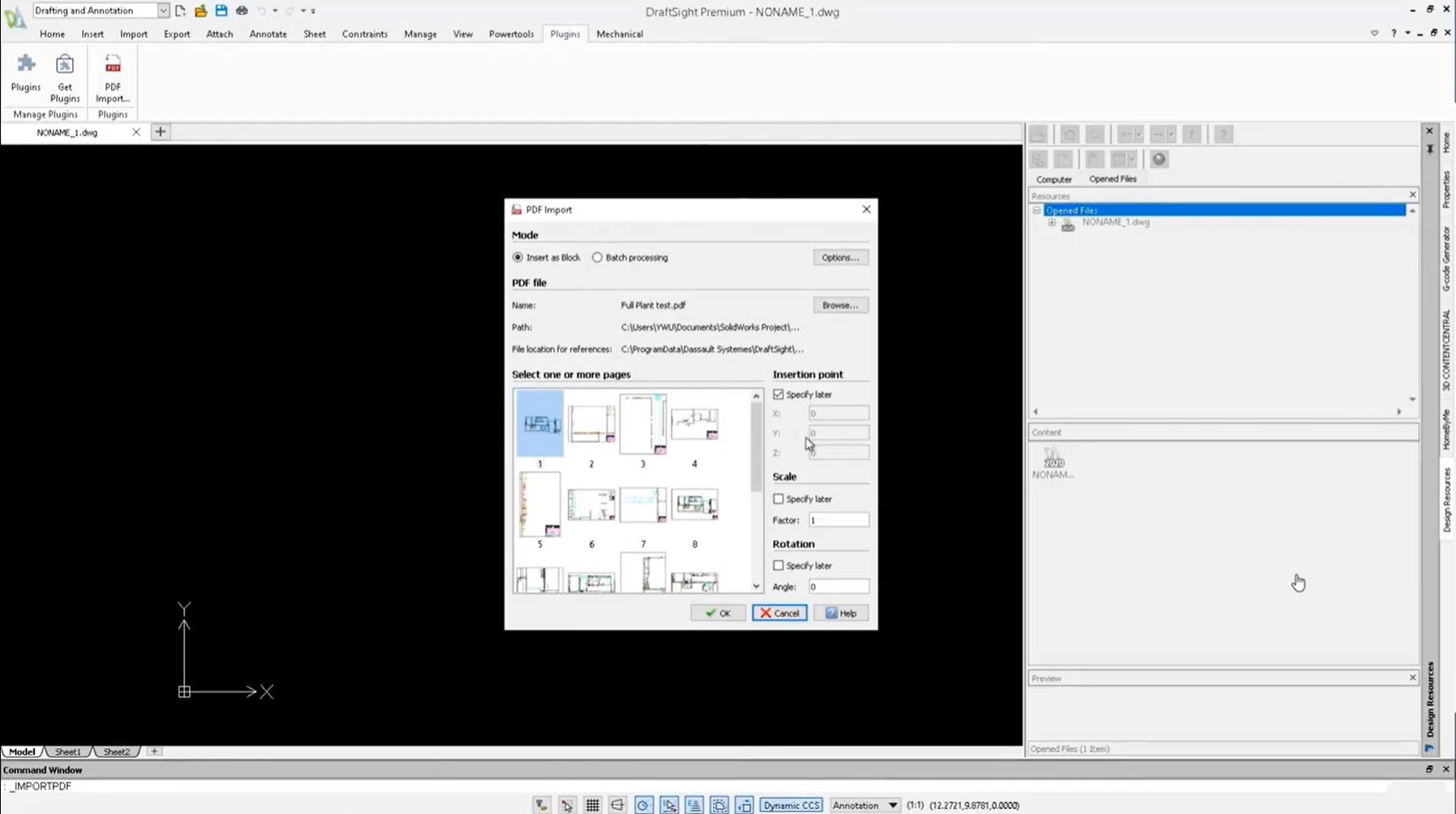Click the sphere icon in Design Resources toolbar

click(1159, 160)
